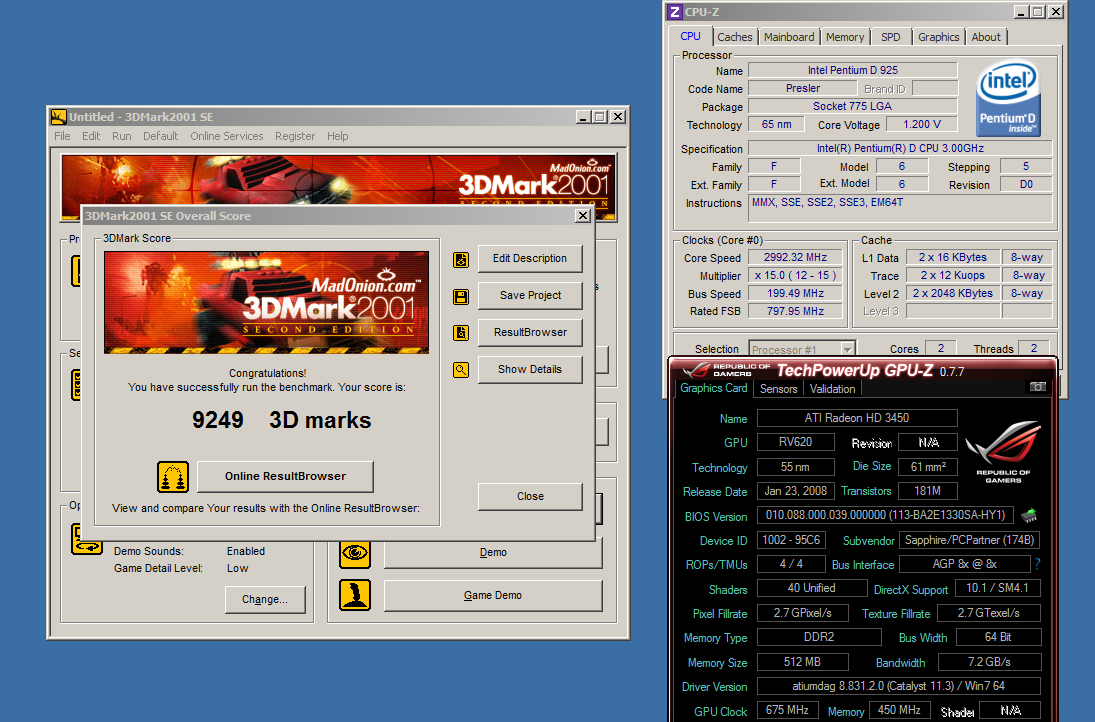
Task: Switch to the Sensors tab in GPU-Z
Action: click(x=779, y=389)
